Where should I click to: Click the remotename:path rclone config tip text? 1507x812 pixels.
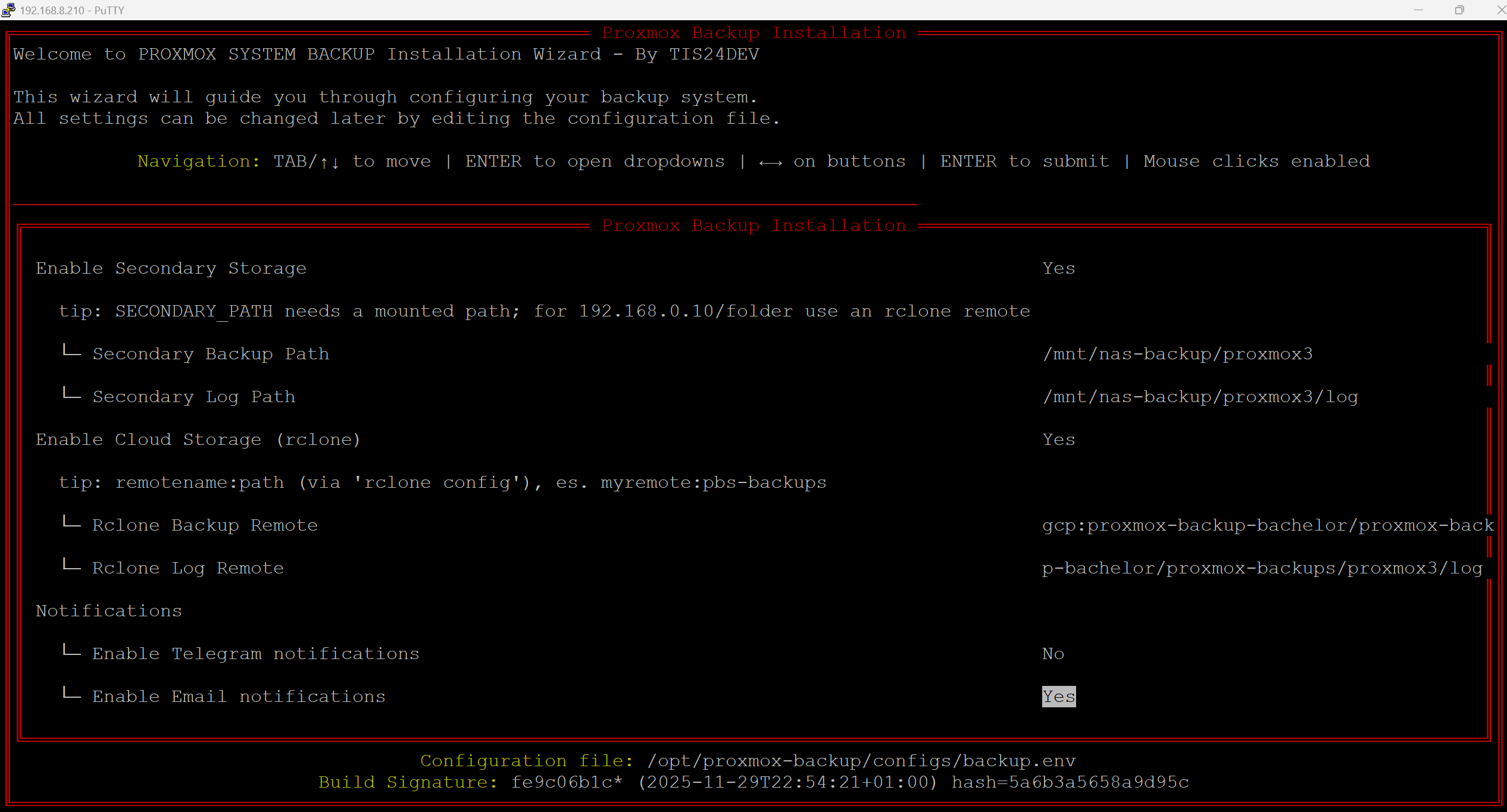tap(443, 482)
